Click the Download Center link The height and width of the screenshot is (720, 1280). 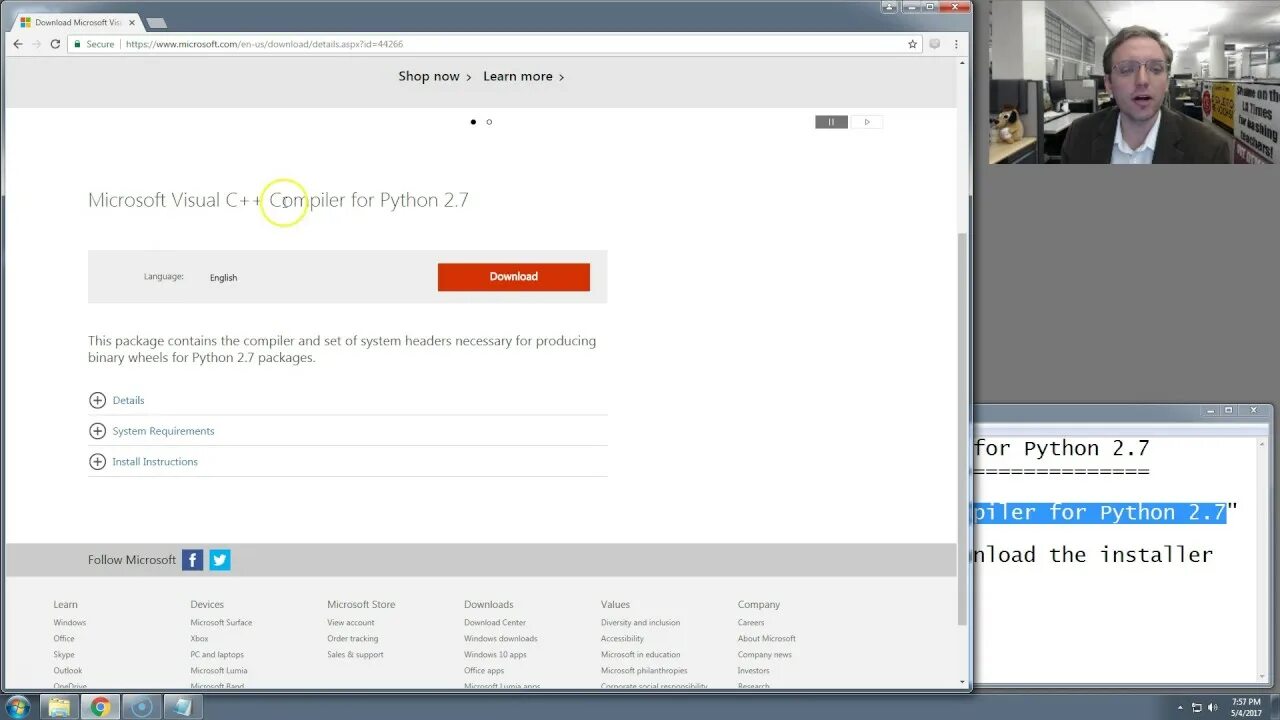(495, 622)
